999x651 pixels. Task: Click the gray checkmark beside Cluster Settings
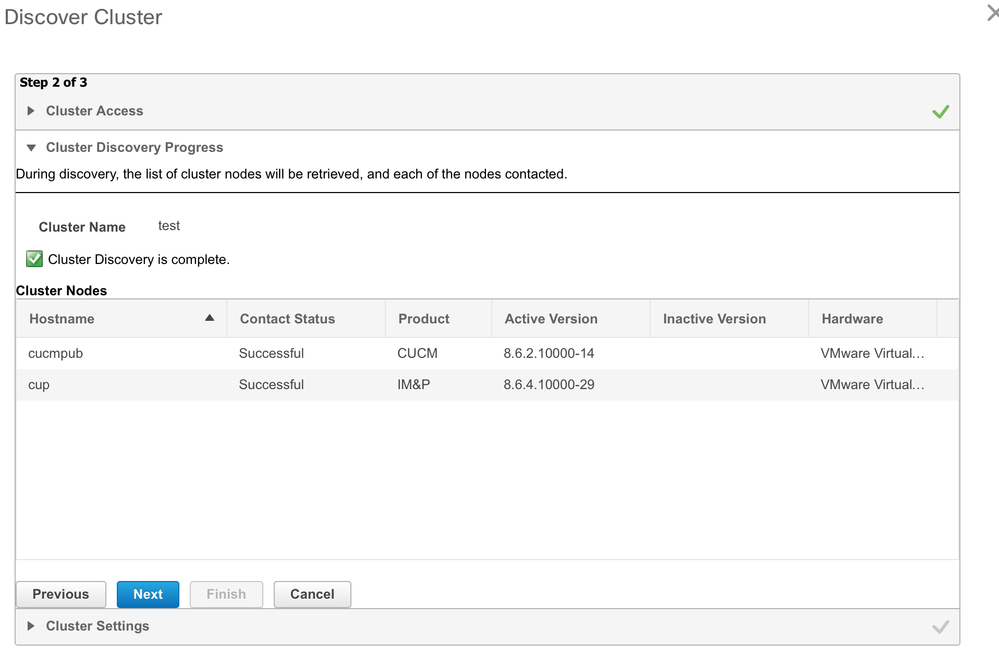940,627
